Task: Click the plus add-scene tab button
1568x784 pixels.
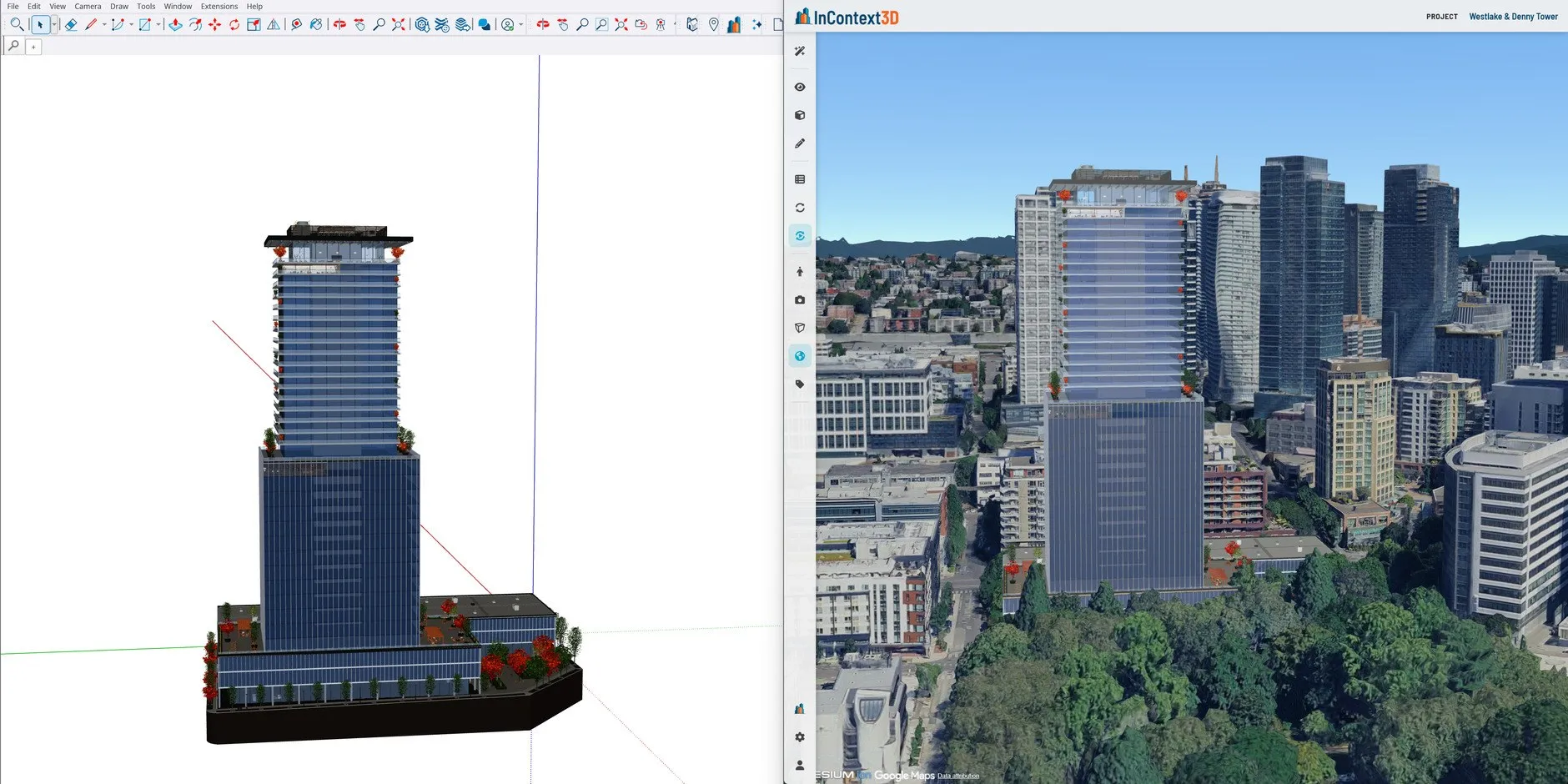Action: (x=33, y=47)
